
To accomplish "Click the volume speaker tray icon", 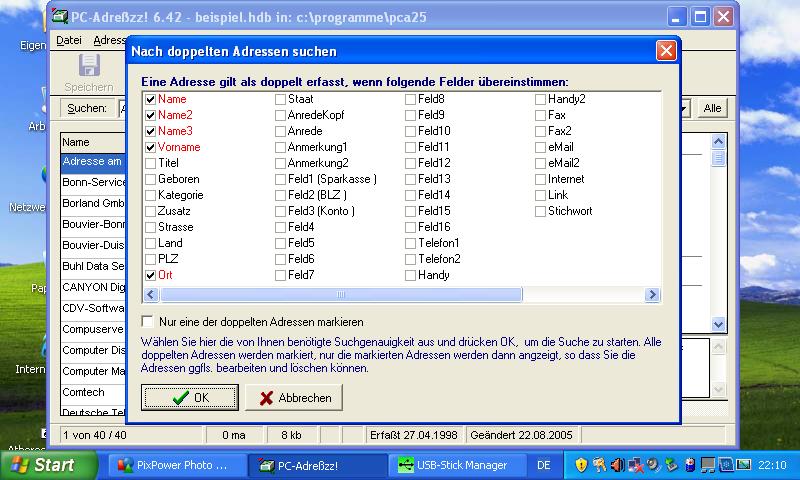I will pos(618,465).
